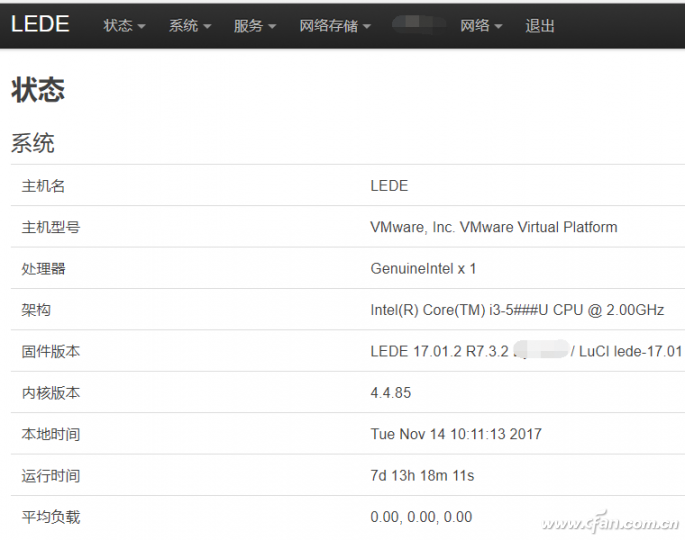Select the GenuineIntel x 1 processor value
Screen dimensions: 685x540
pos(423,269)
